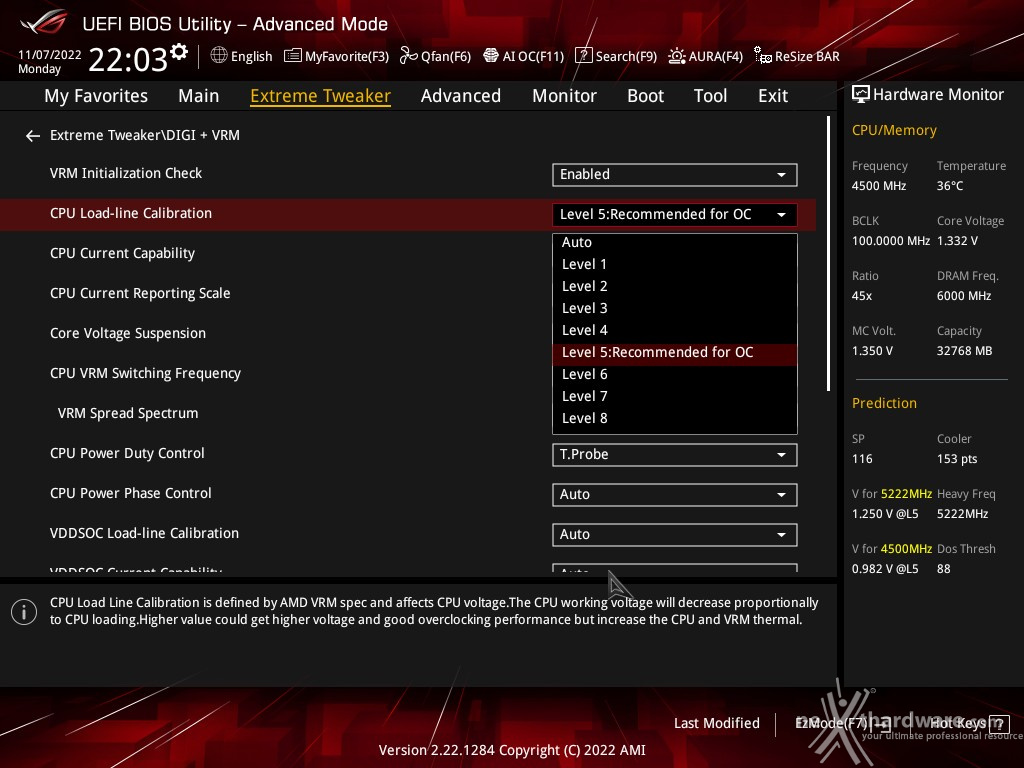
Task: Open the Boot tab
Action: point(645,96)
